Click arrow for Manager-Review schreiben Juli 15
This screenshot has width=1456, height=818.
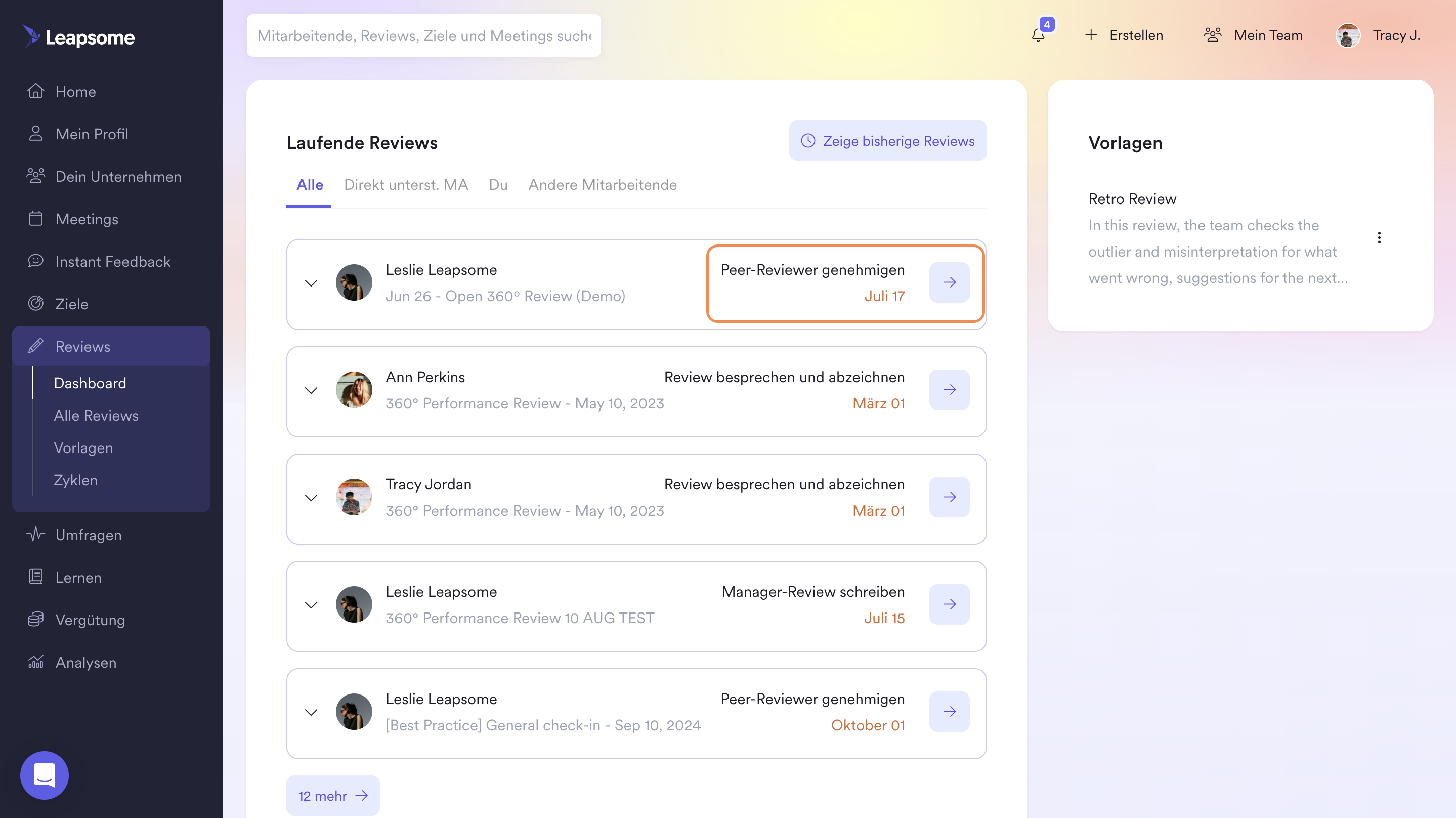coord(949,603)
